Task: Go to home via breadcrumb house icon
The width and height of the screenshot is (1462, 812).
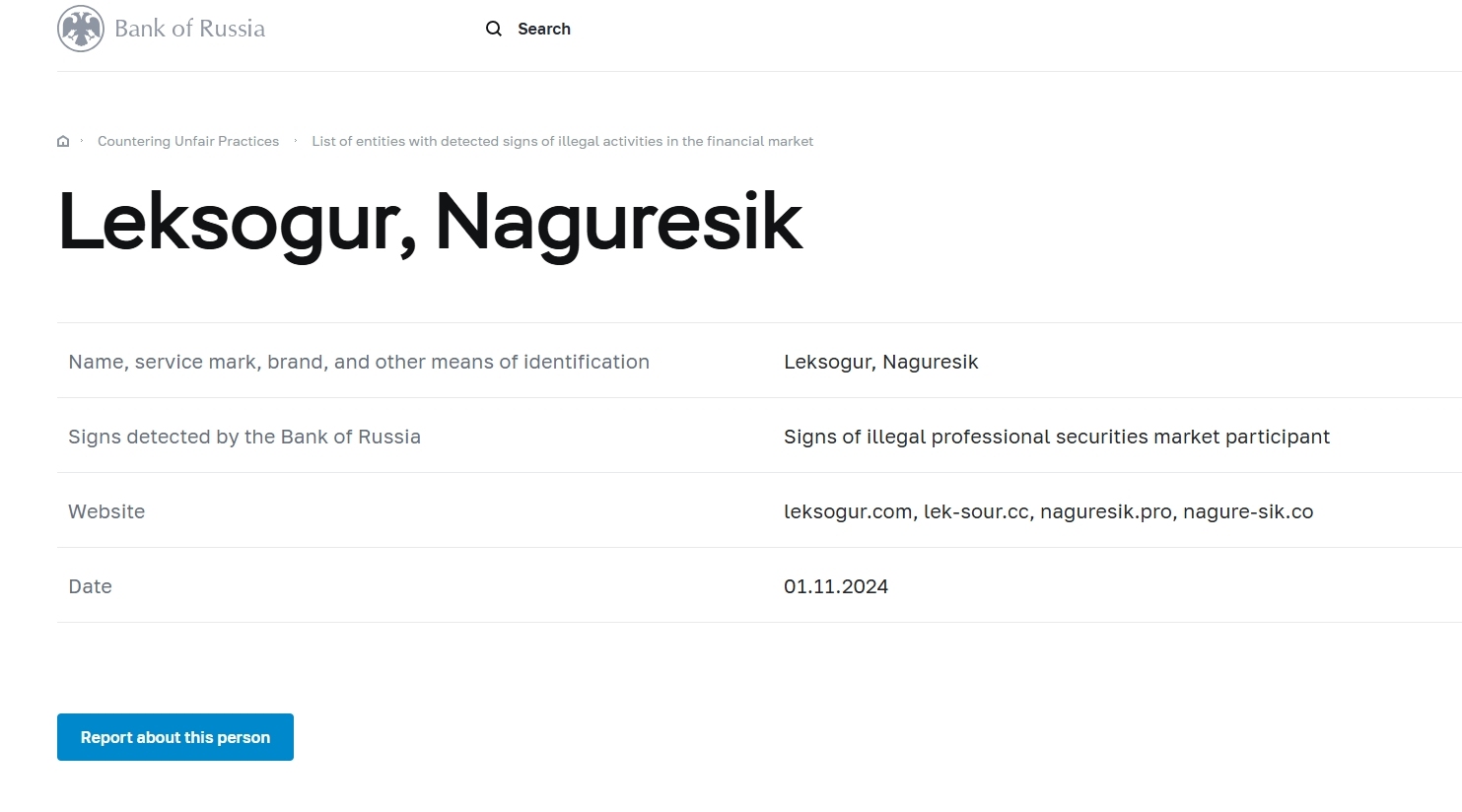Action: click(x=63, y=141)
